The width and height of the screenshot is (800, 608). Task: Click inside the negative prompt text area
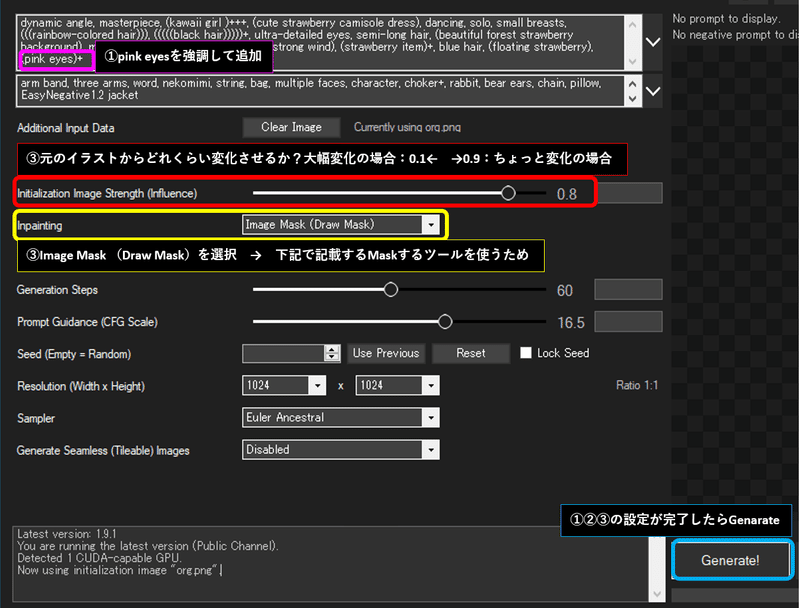click(x=320, y=91)
